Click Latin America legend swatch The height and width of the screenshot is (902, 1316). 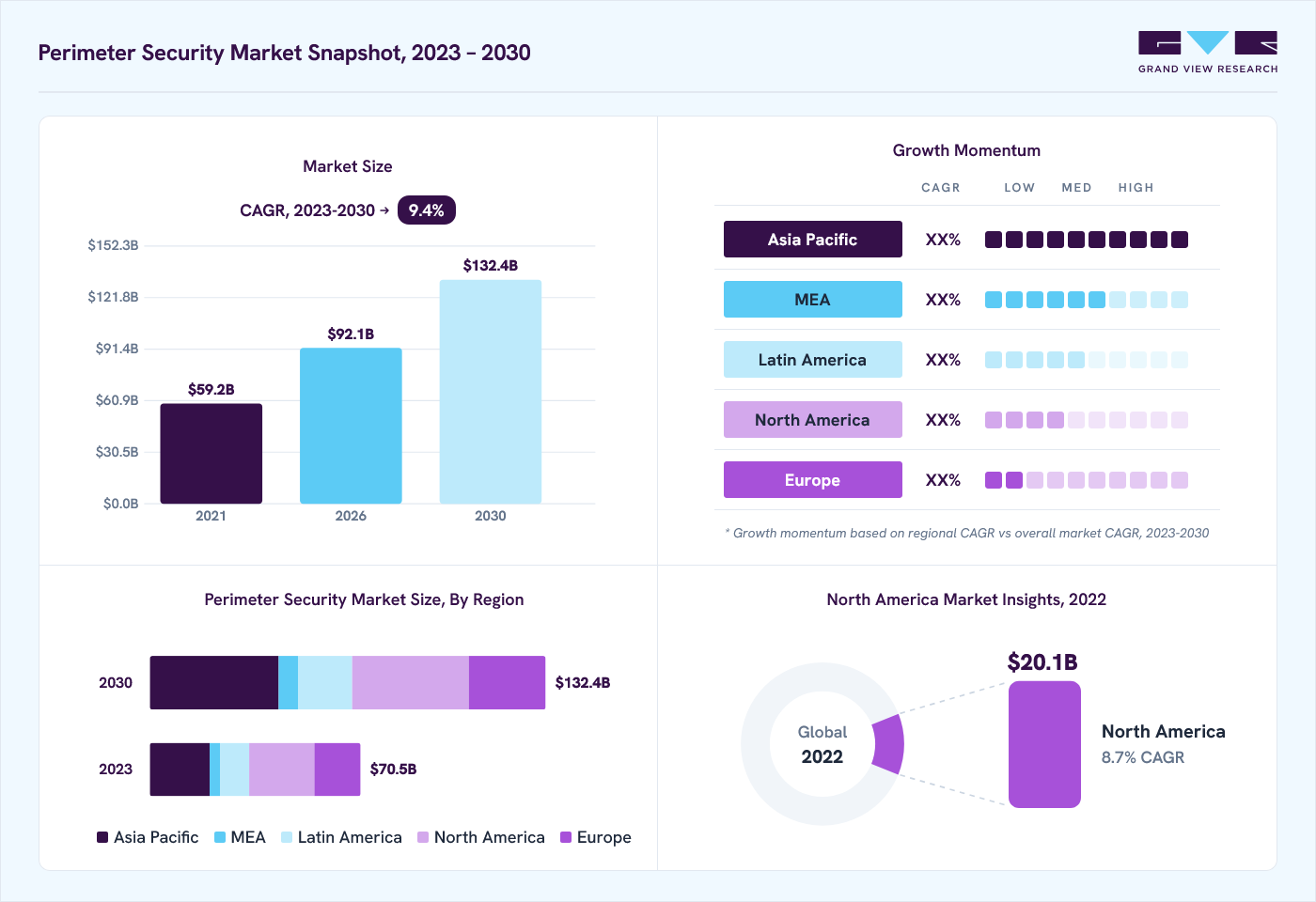point(287,837)
